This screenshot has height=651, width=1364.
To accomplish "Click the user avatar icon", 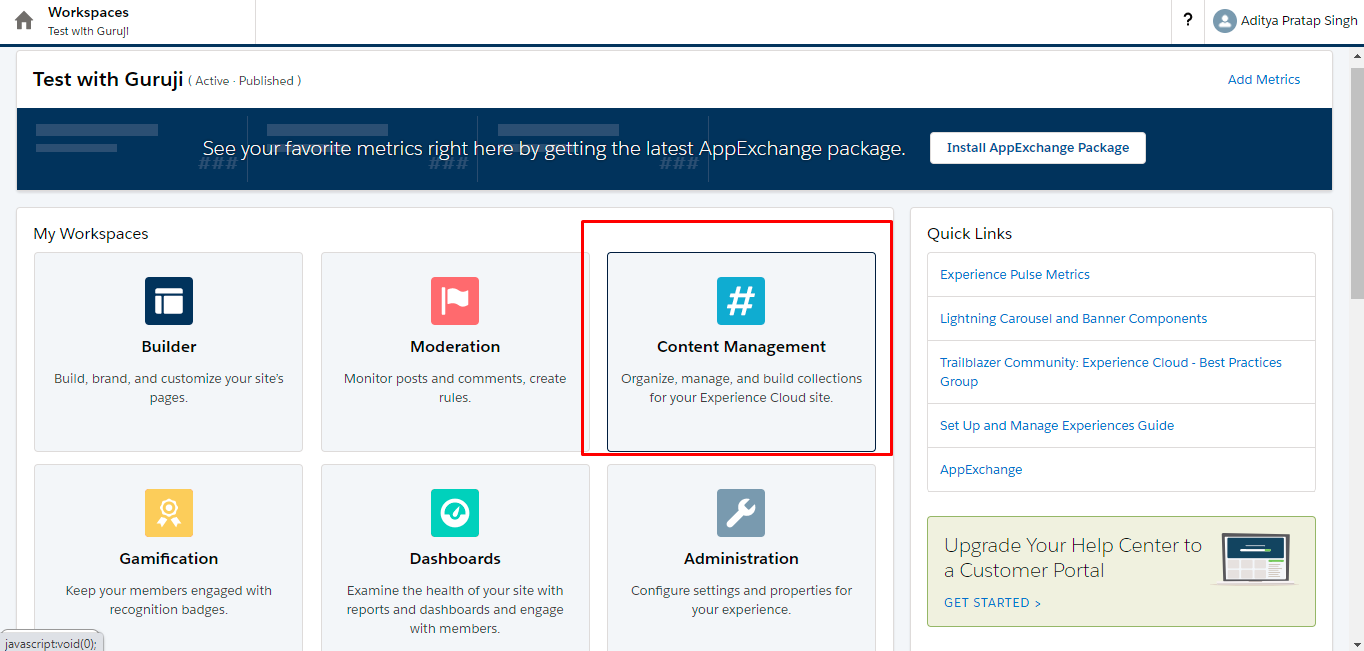I will (1224, 21).
